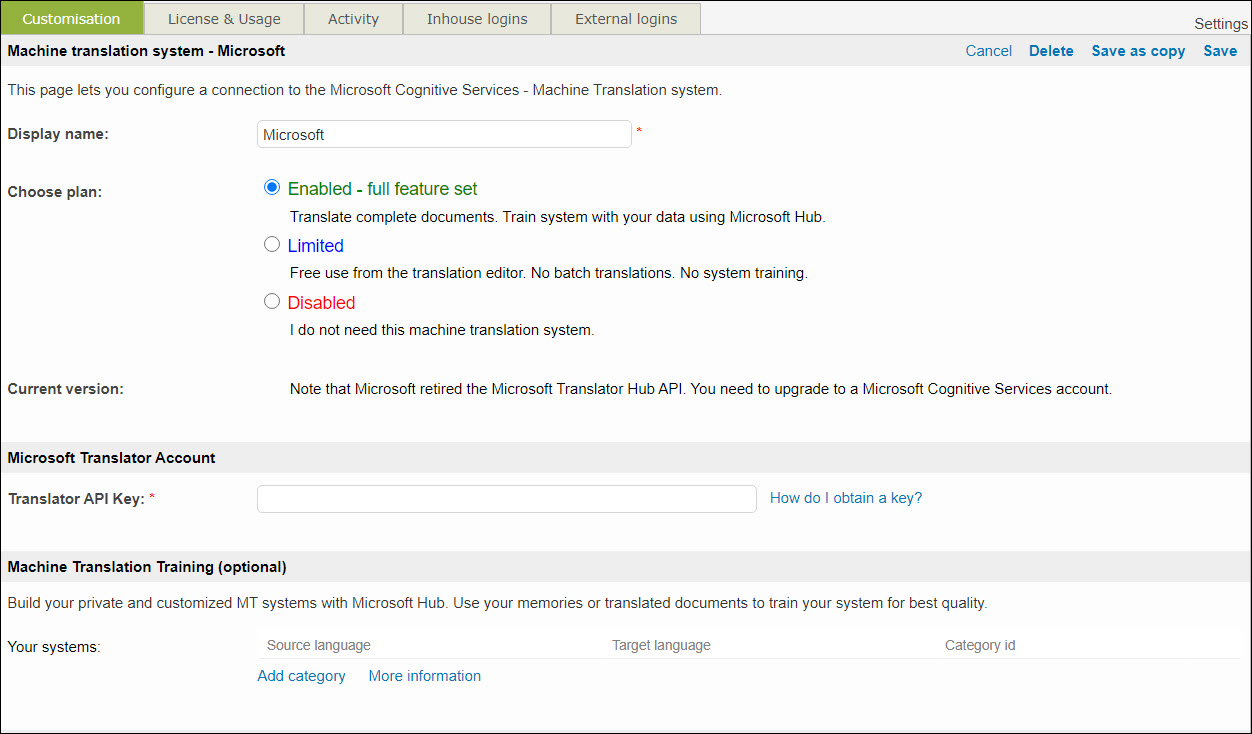The width and height of the screenshot is (1252, 734).
Task: Open the External logins tab
Action: [625, 18]
